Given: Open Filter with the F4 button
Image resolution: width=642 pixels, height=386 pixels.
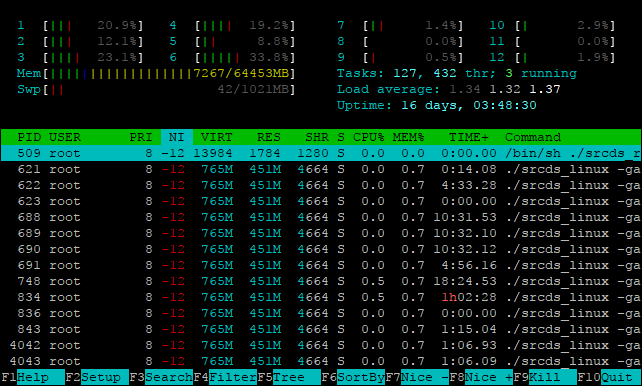Looking at the screenshot, I should coord(225,377).
